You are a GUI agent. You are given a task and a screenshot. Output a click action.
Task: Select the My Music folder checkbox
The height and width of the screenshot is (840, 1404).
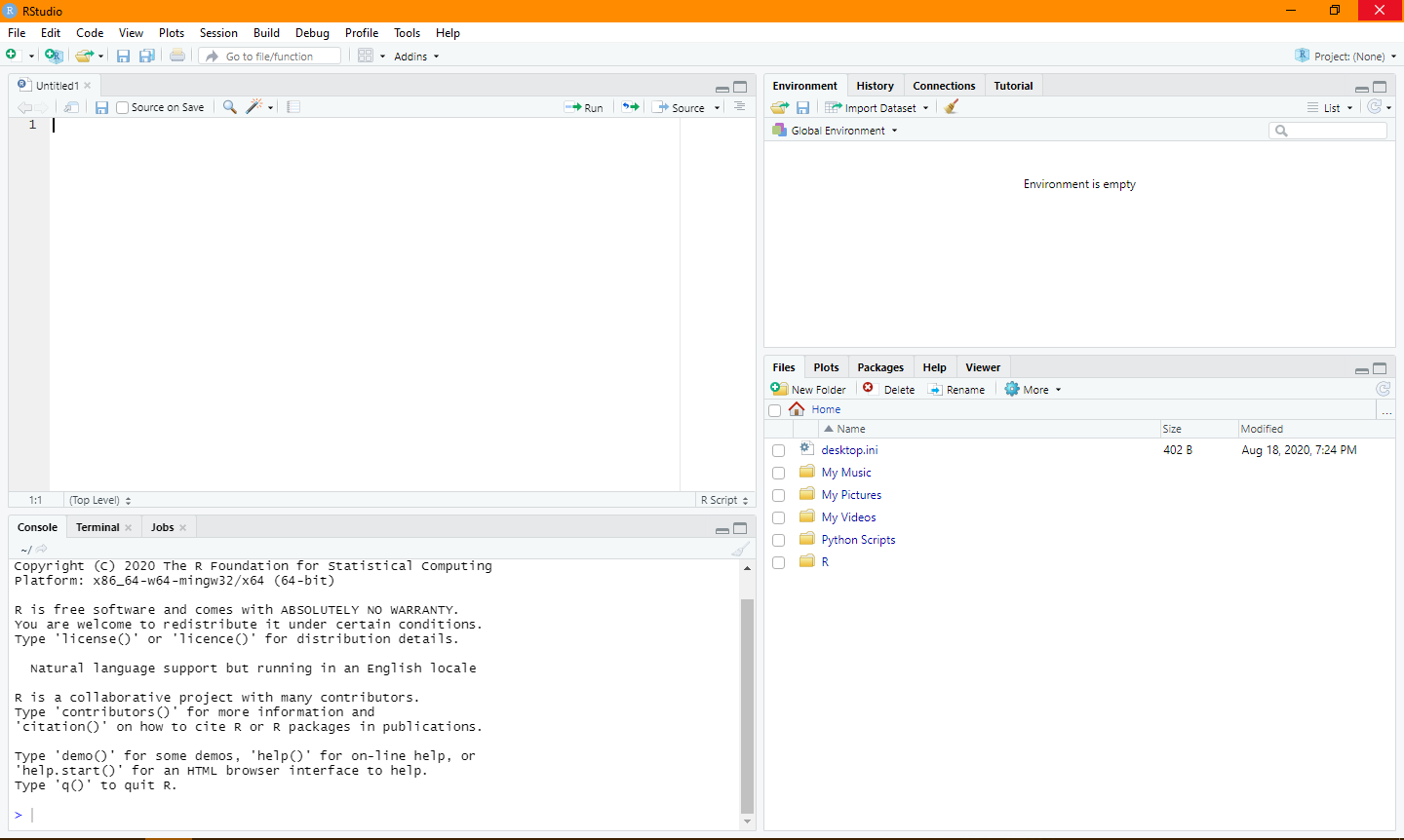(778, 473)
